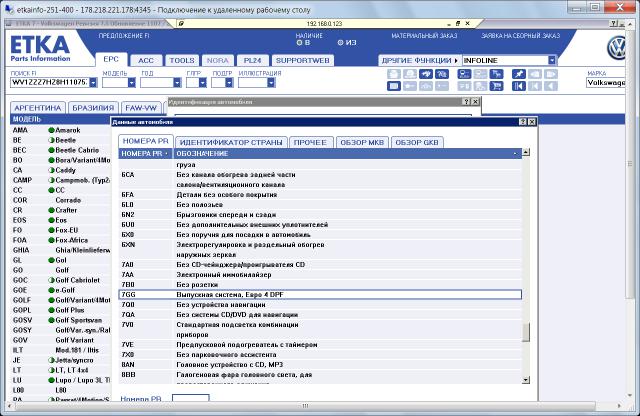The height and width of the screenshot is (416, 640).
Task: Switch to the ACC tab
Action: click(x=146, y=60)
